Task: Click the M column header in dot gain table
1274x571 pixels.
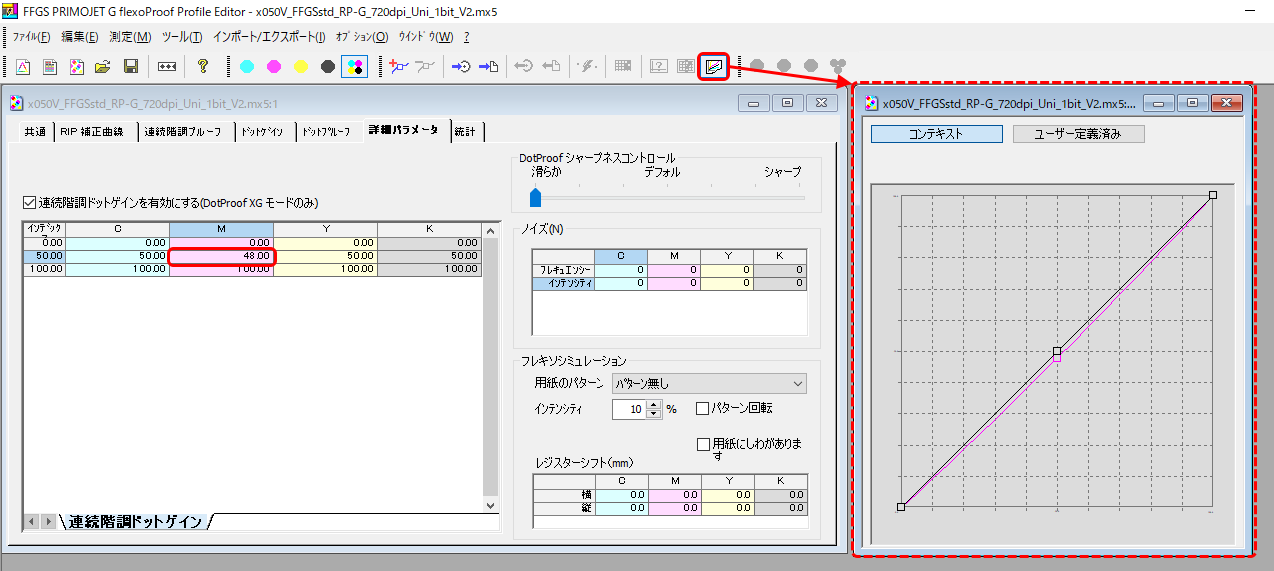Action: pyautogui.click(x=221, y=230)
